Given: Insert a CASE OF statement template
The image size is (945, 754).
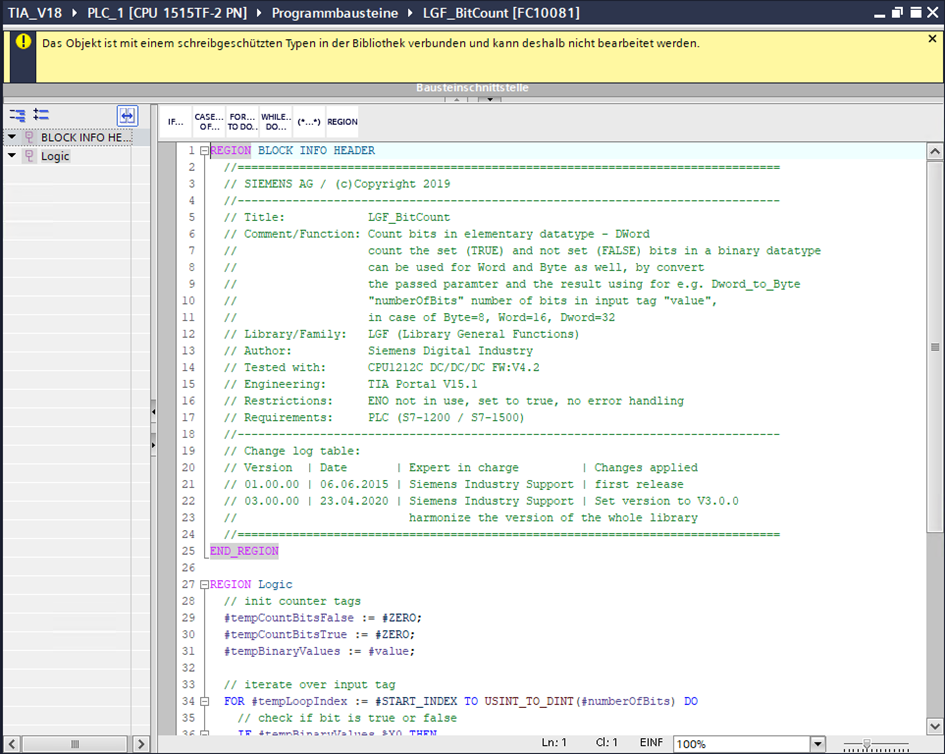Looking at the screenshot, I should click(x=209, y=122).
